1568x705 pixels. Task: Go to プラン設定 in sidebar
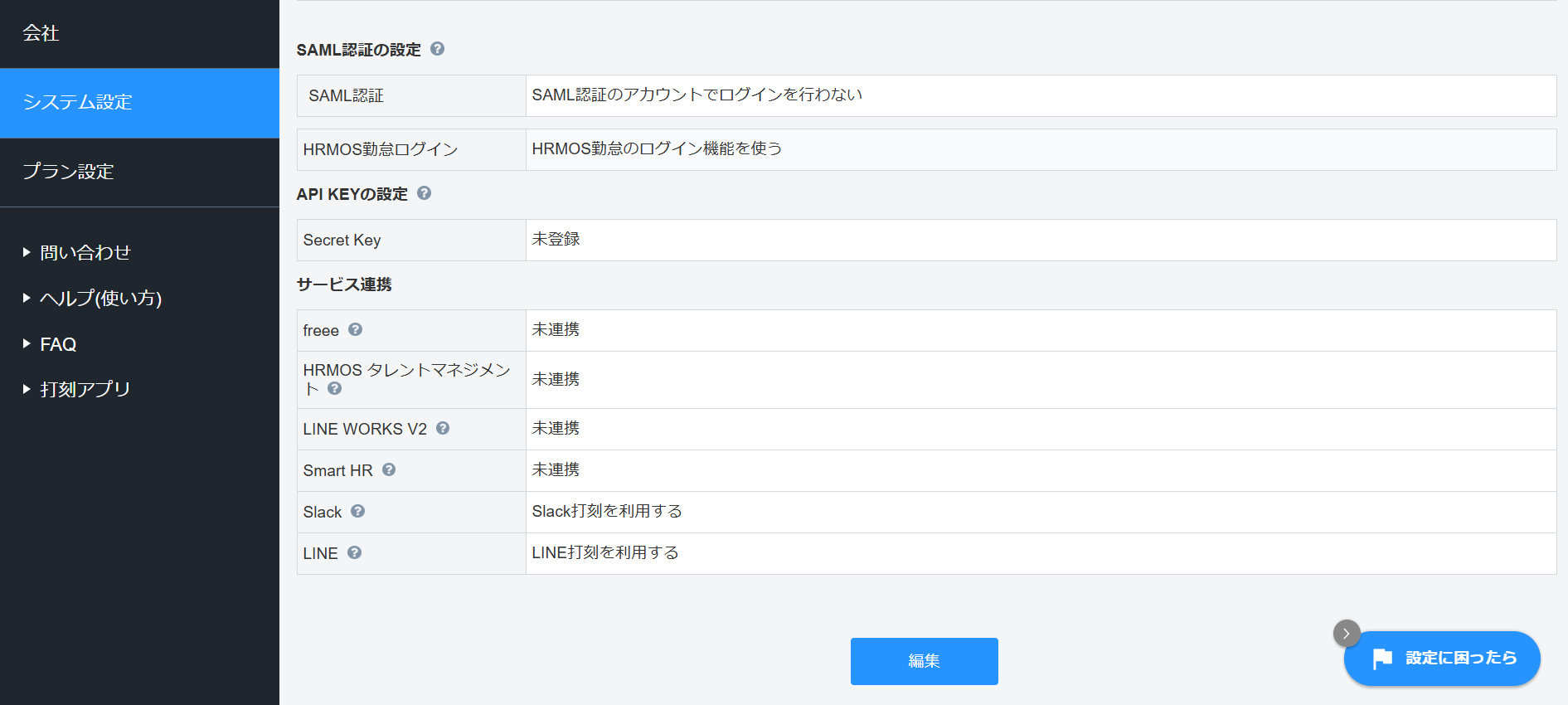(139, 172)
